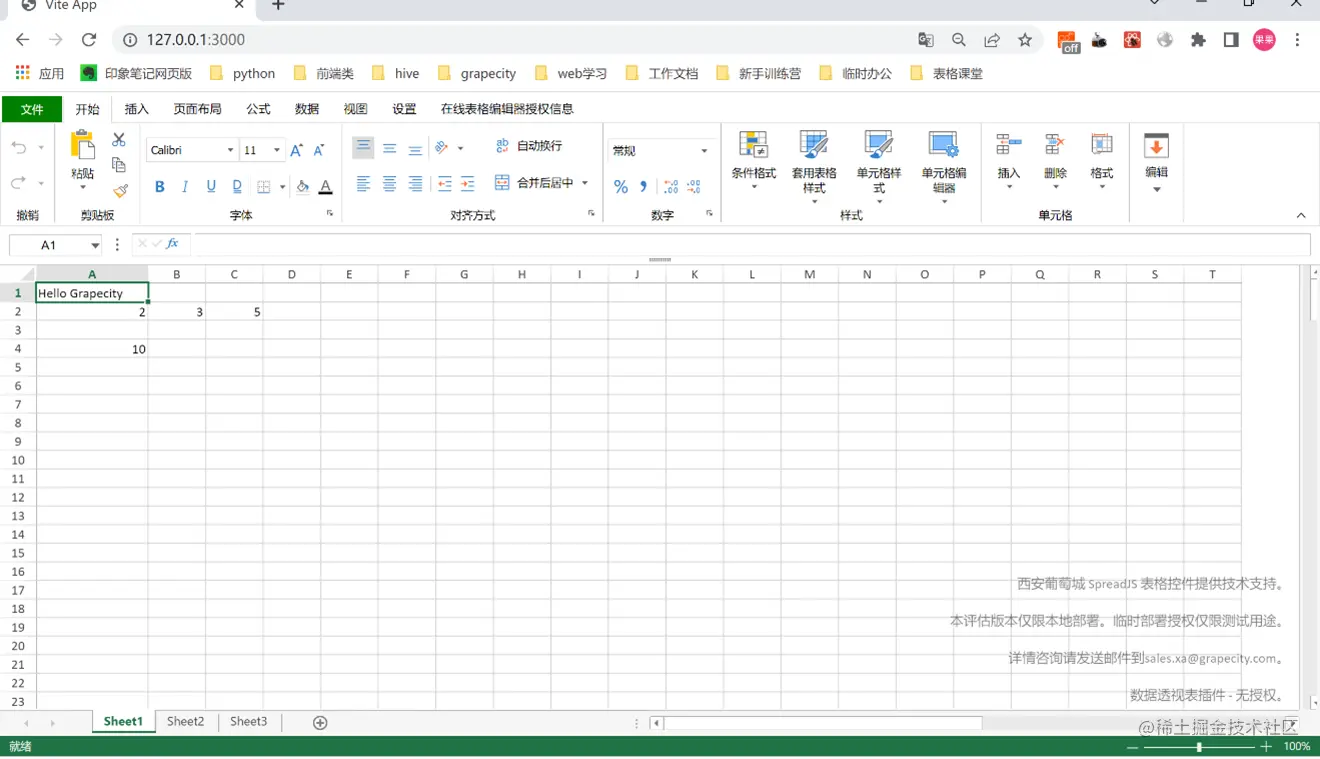
Task: Open the Format as Table (套用表格样式) icon
Action: pyautogui.click(x=814, y=145)
